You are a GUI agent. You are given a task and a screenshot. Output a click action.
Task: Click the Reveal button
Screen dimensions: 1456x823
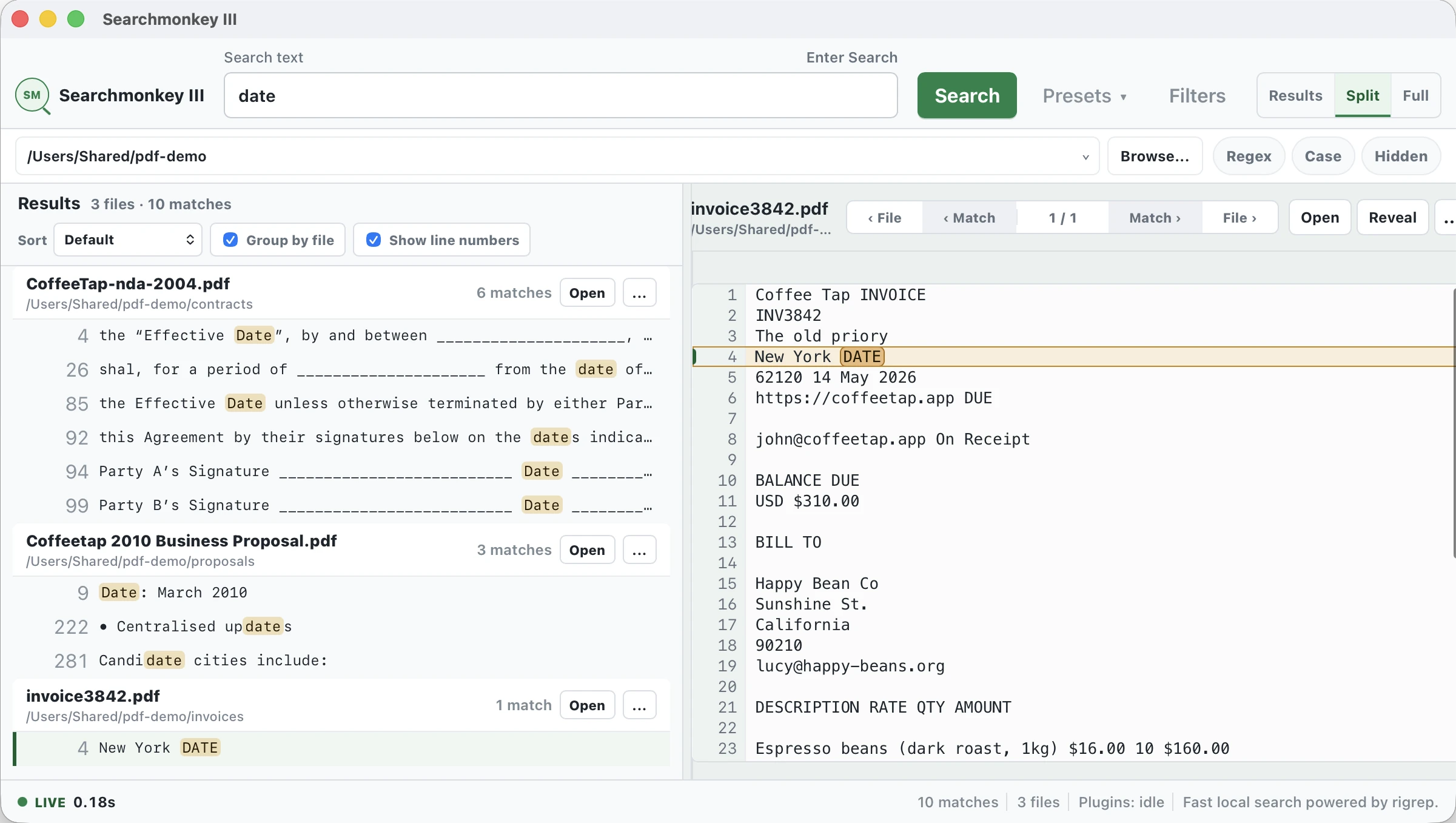1392,218
